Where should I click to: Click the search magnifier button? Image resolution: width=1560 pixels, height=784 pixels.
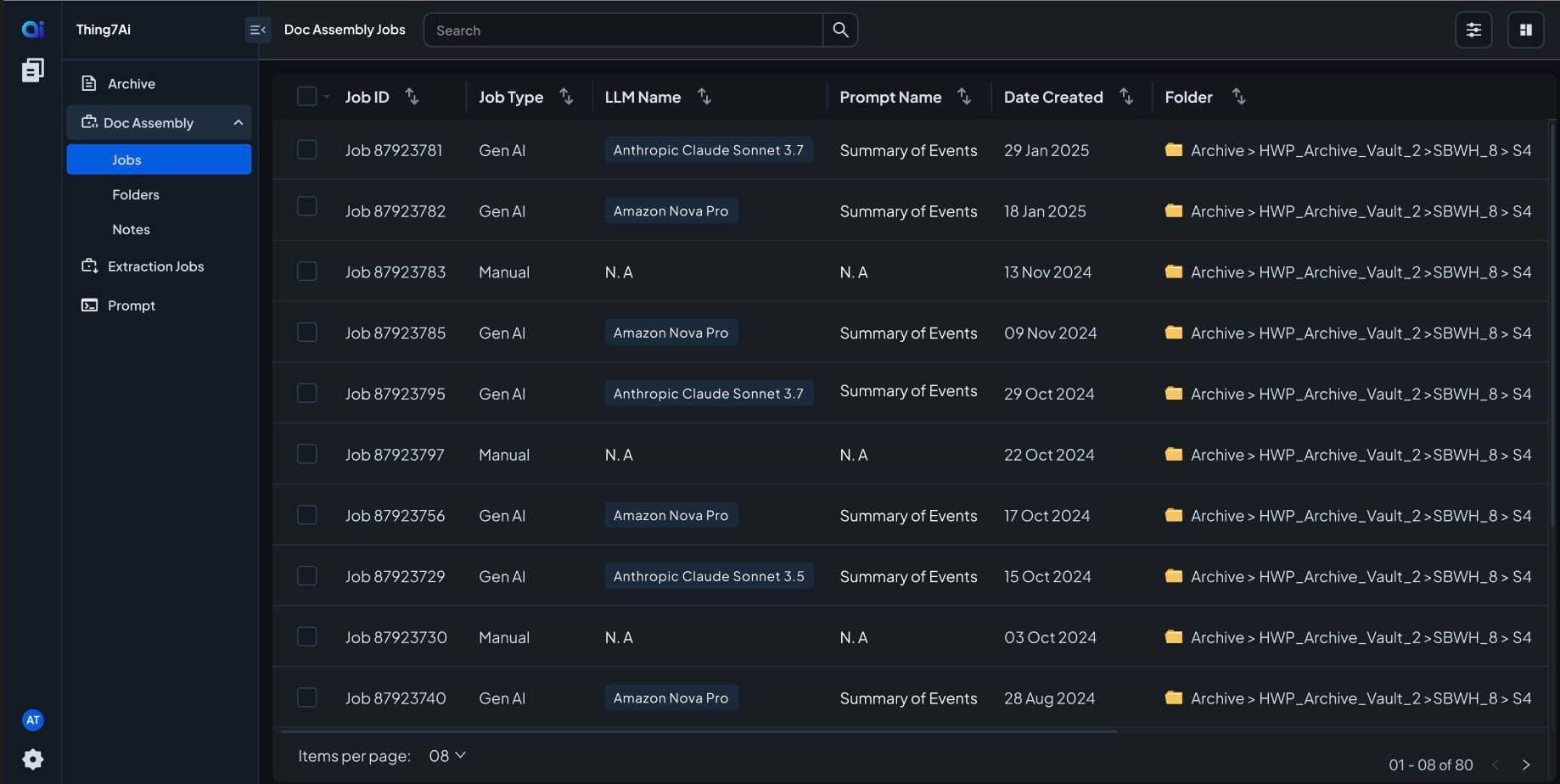(840, 30)
